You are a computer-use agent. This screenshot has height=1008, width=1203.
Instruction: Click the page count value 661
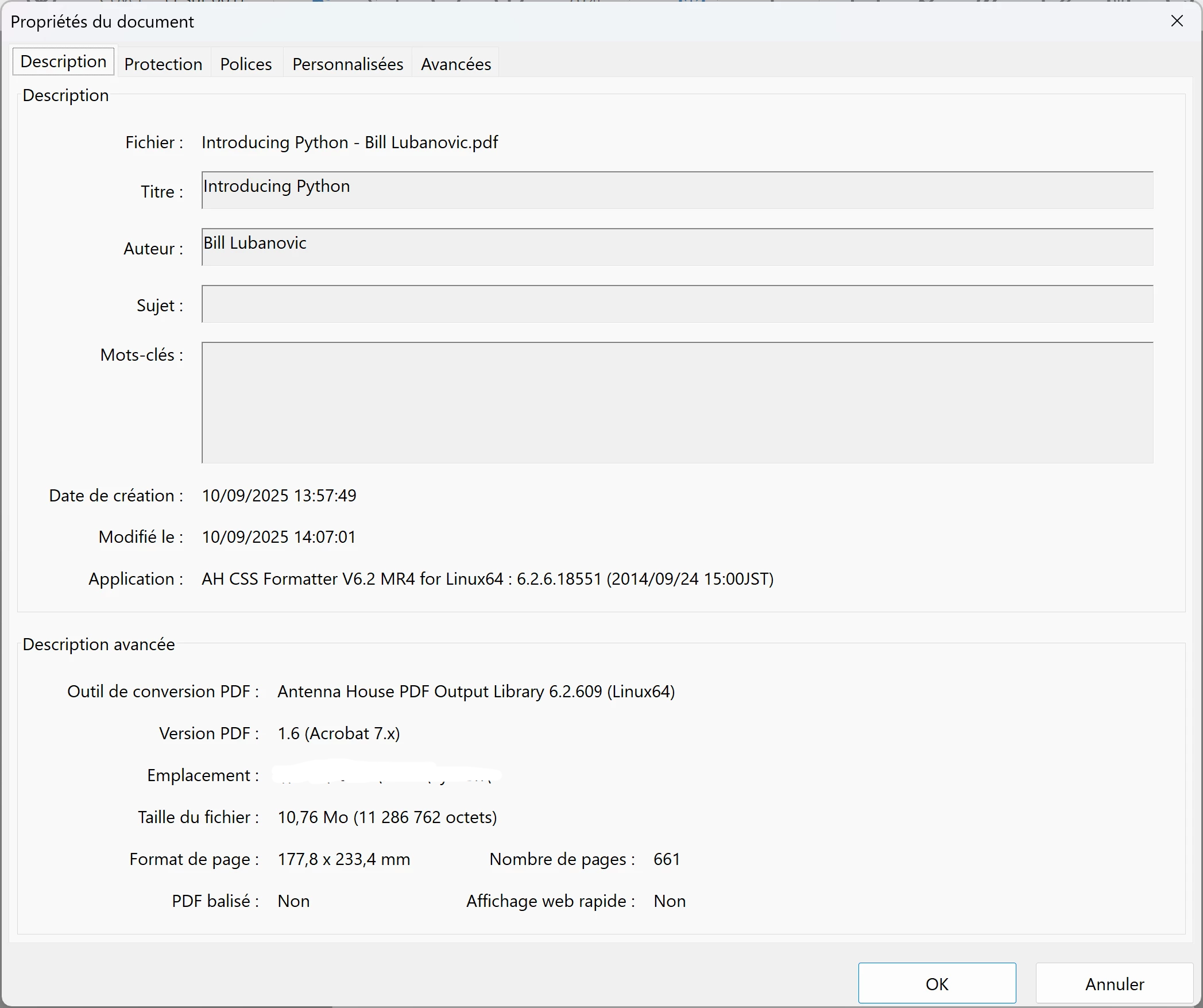666,859
